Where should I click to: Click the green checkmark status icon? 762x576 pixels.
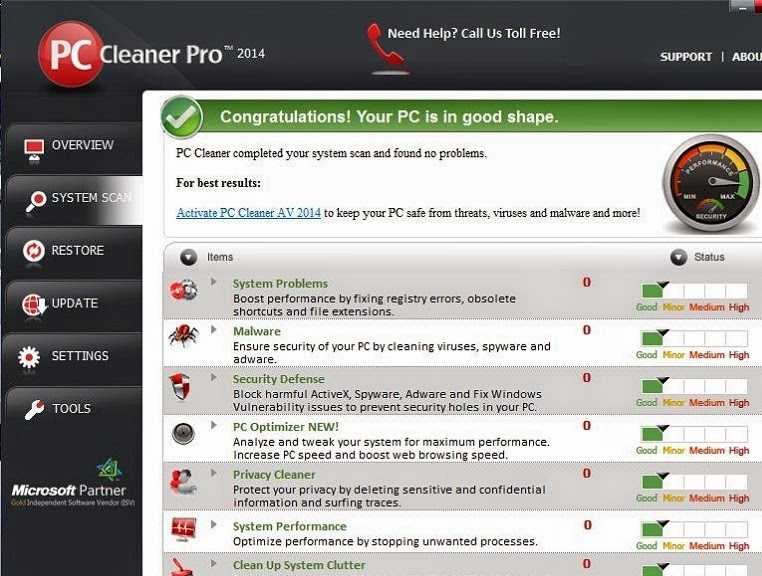(181, 117)
